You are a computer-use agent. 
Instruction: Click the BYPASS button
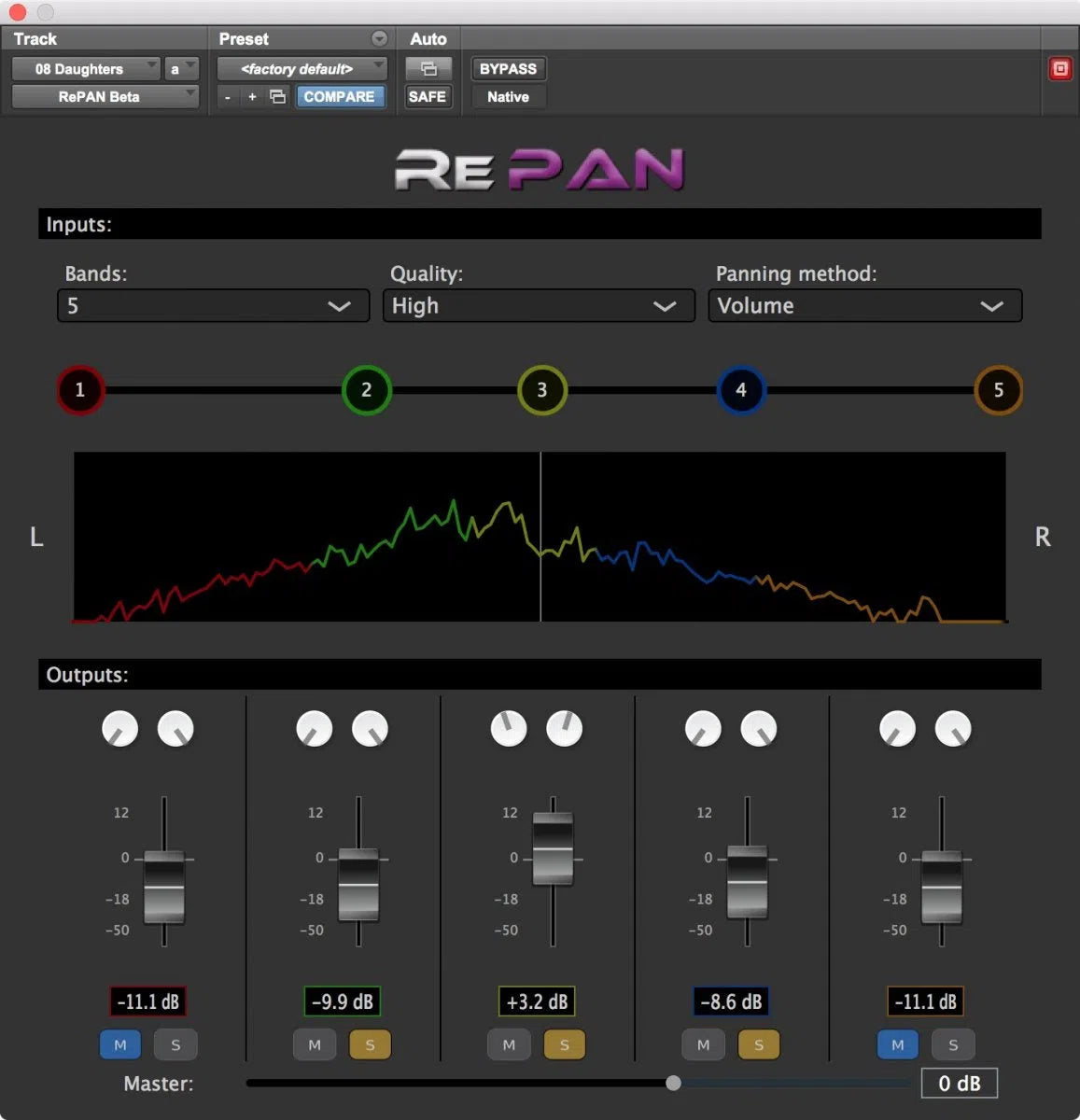coord(508,69)
